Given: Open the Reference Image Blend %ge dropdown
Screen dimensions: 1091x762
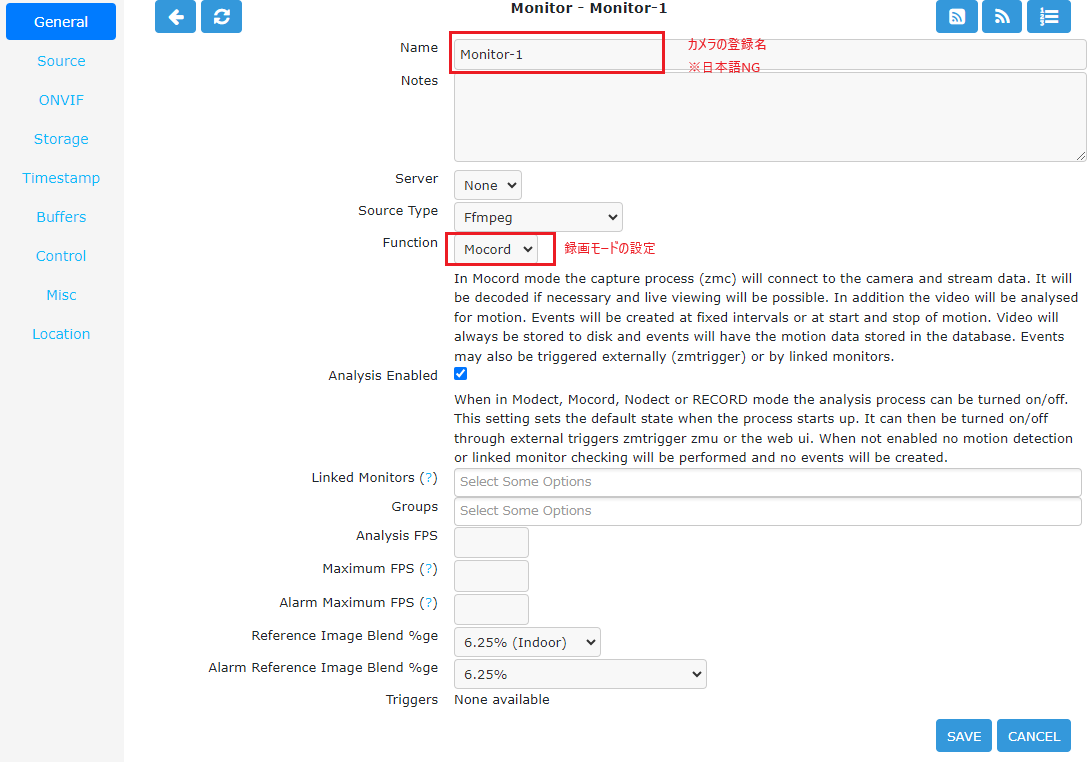Looking at the screenshot, I should click(527, 642).
